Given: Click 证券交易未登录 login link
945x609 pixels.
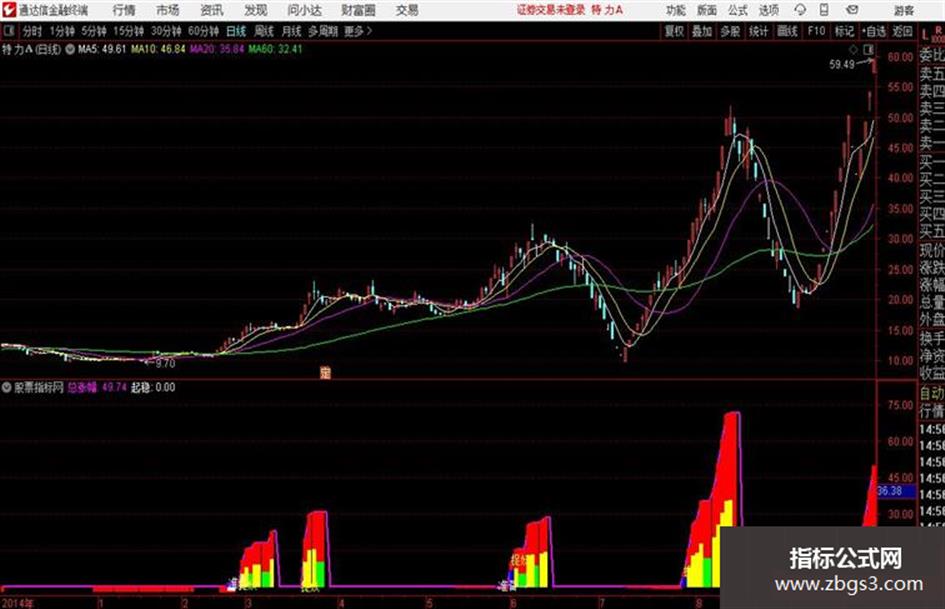Looking at the screenshot, I should click(x=551, y=10).
